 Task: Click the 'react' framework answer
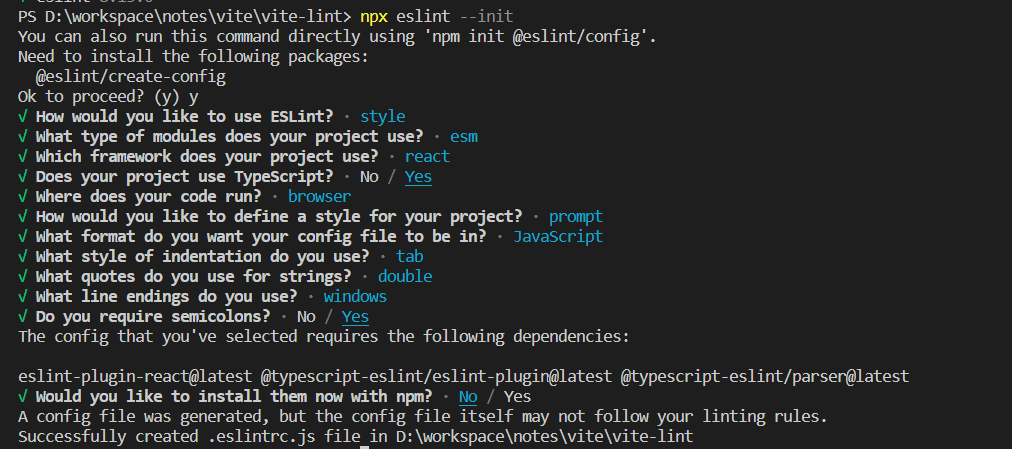pos(427,157)
